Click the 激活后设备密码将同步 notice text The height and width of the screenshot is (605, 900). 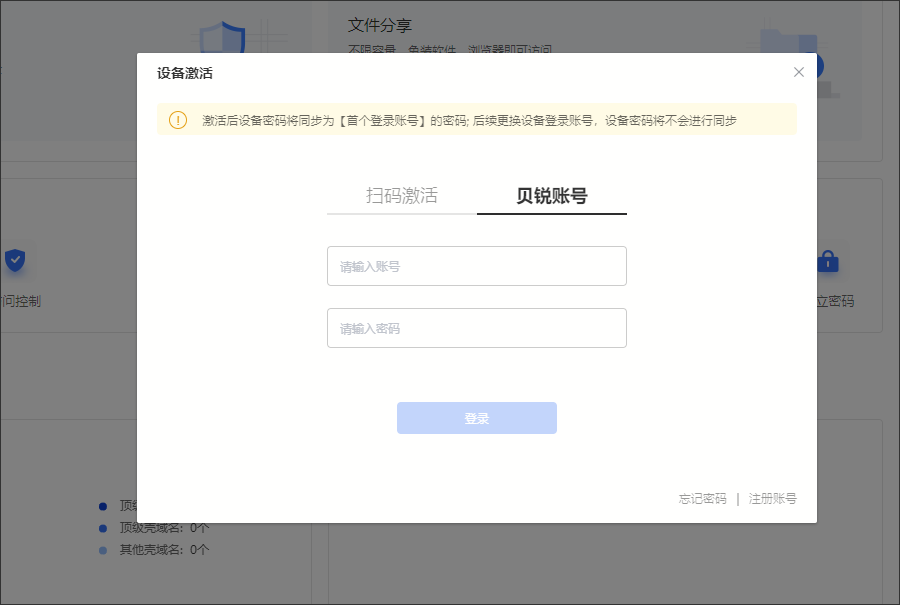click(x=469, y=121)
